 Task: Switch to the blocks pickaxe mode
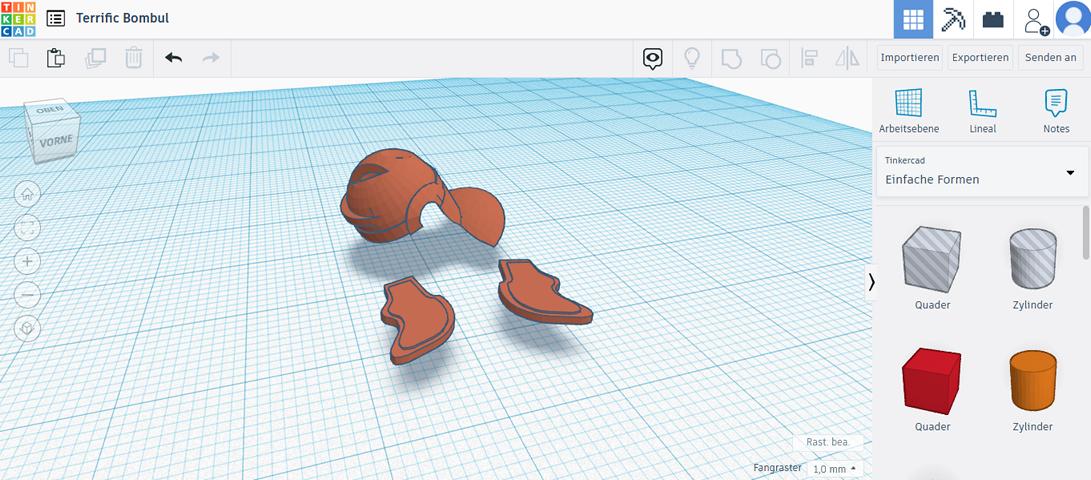953,19
